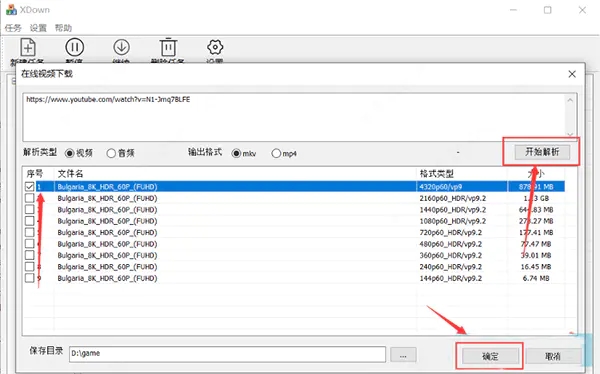This screenshot has width=600, height=374.
Task: Select the 音频 parse type radio
Action: pos(111,154)
